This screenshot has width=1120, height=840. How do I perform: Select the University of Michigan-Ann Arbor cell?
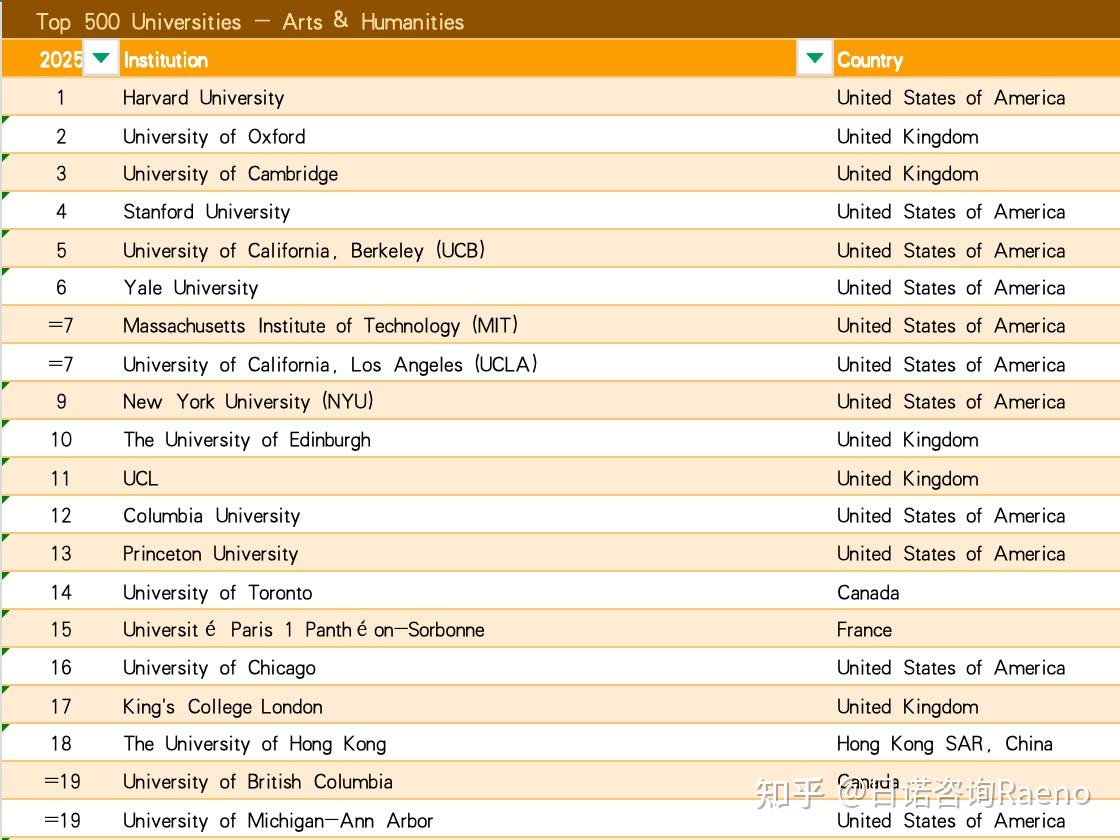coord(278,821)
